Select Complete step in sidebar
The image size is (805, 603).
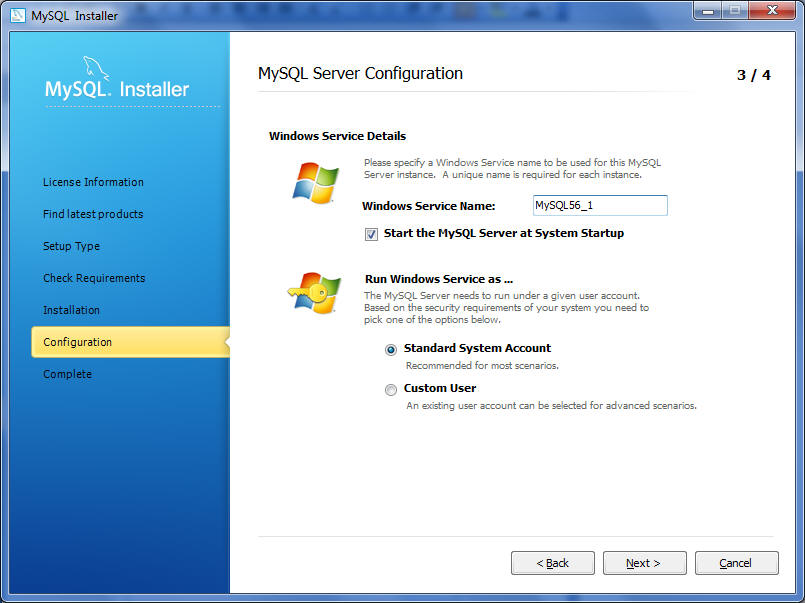click(x=67, y=374)
